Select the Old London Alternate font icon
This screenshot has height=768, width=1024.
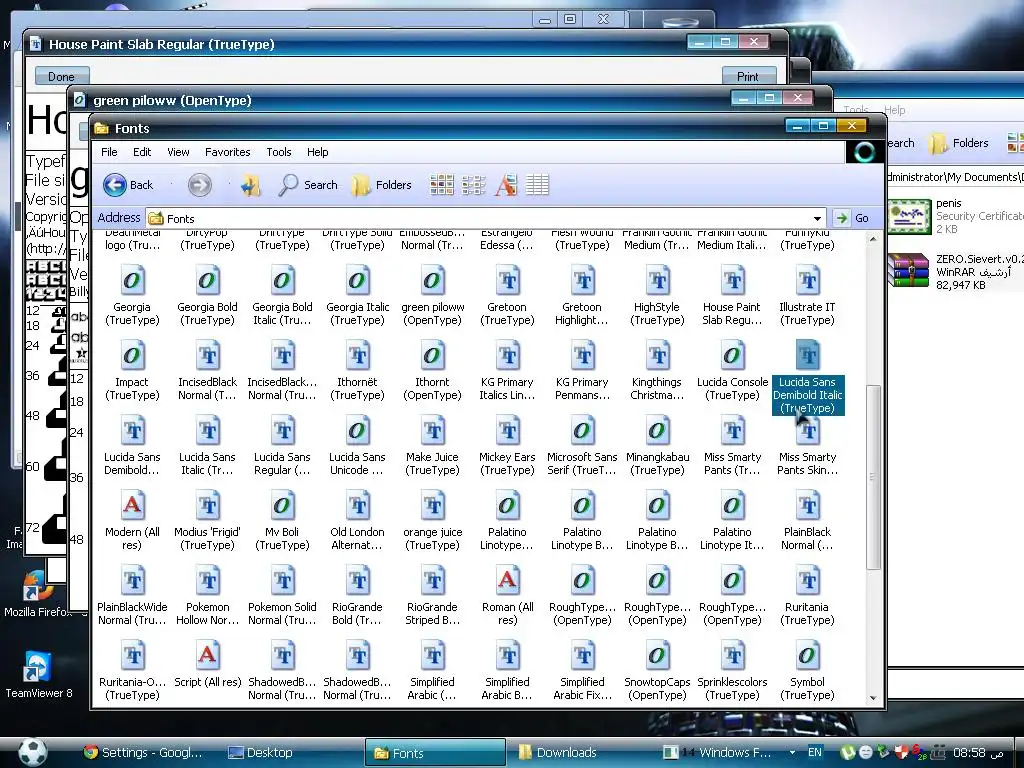tap(357, 506)
